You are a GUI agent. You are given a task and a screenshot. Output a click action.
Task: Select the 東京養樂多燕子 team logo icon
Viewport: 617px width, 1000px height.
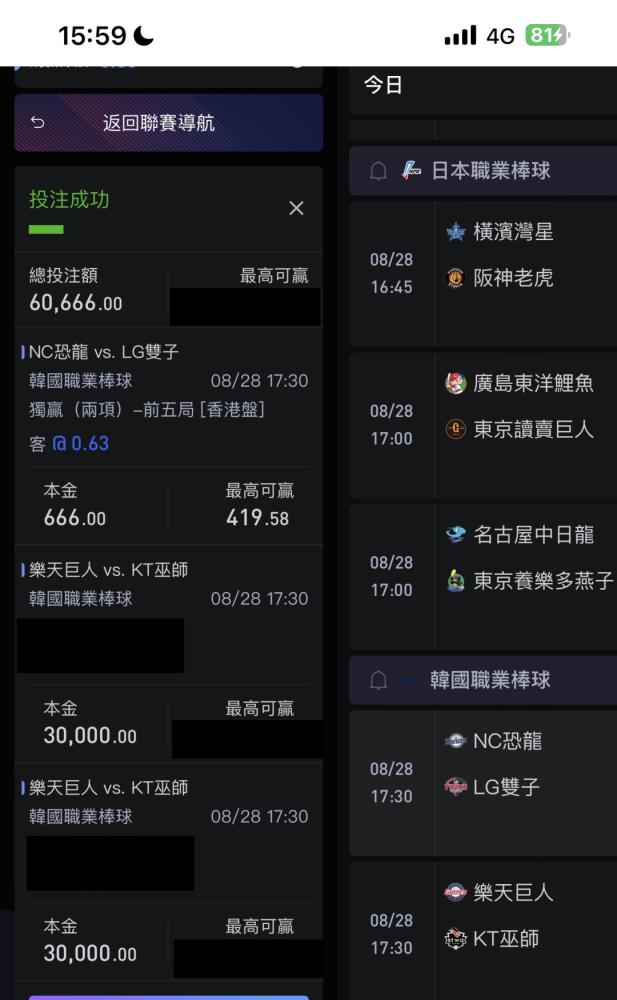[456, 580]
